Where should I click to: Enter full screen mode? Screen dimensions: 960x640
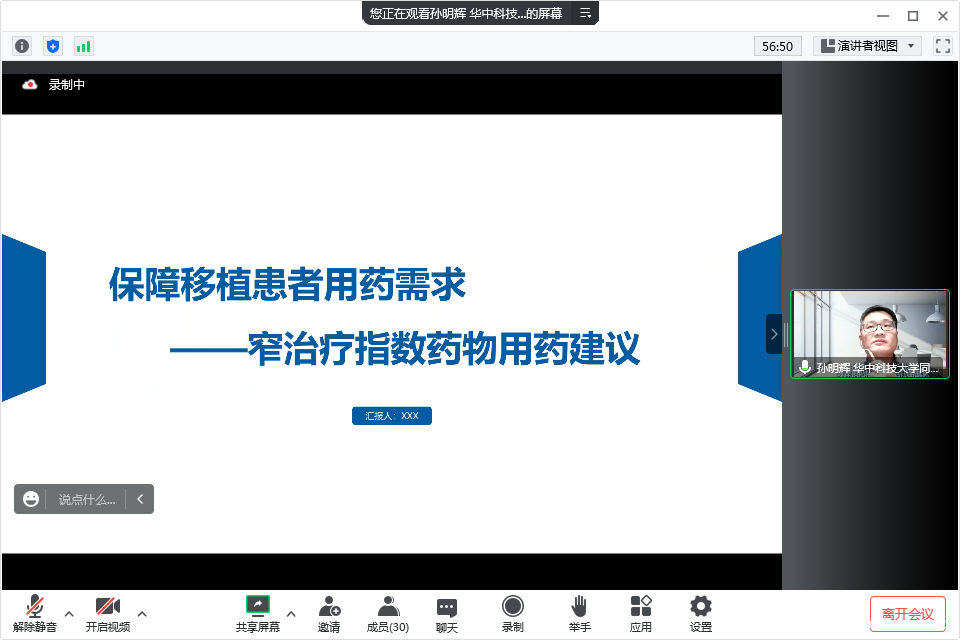pyautogui.click(x=942, y=46)
